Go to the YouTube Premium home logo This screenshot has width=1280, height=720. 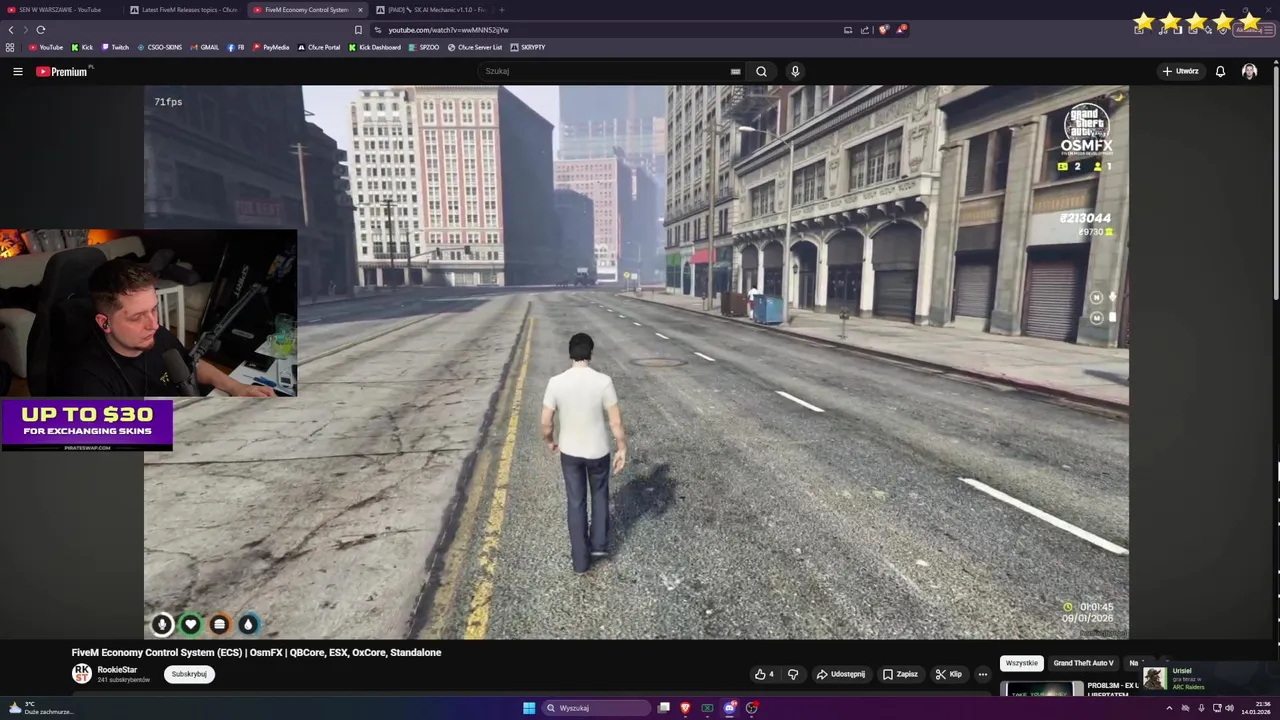(x=63, y=71)
